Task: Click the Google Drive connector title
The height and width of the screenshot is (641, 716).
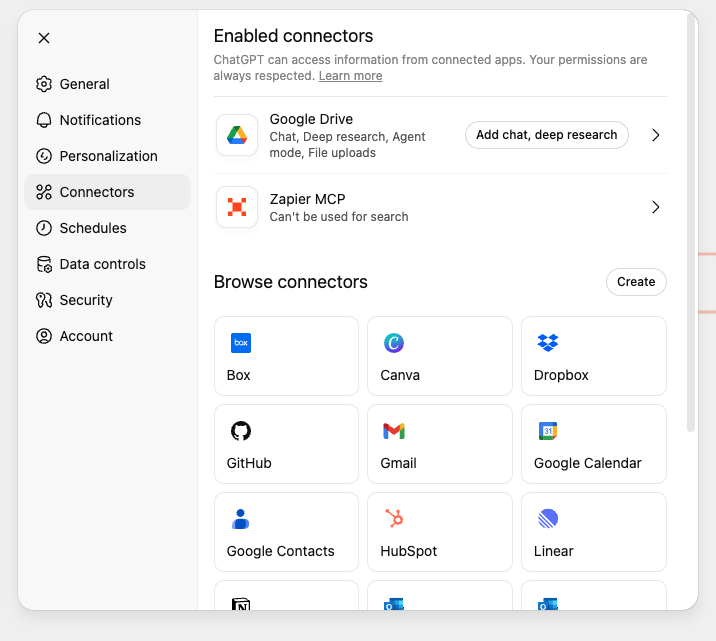Action: coord(311,119)
